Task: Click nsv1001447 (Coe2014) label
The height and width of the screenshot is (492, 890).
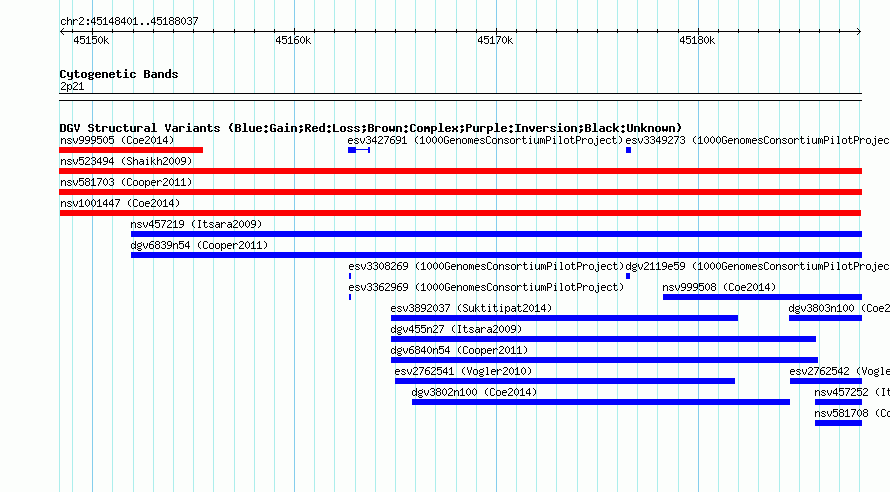Action: [120, 203]
